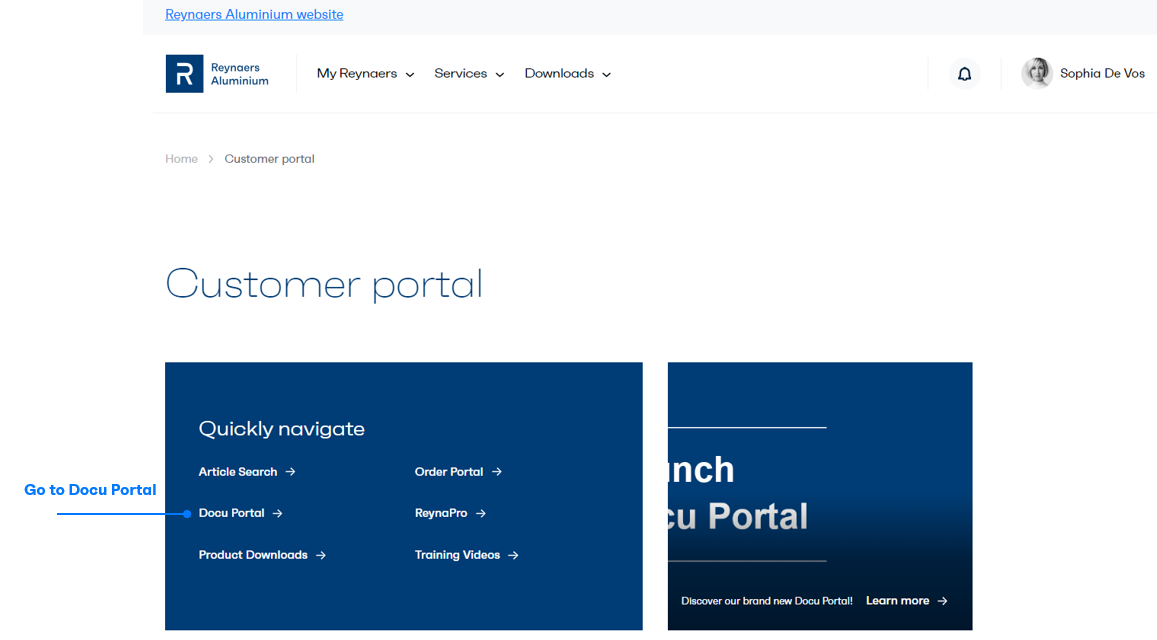Click Sophia De Vos profile avatar
Image resolution: width=1157 pixels, height=640 pixels.
pyautogui.click(x=1037, y=73)
